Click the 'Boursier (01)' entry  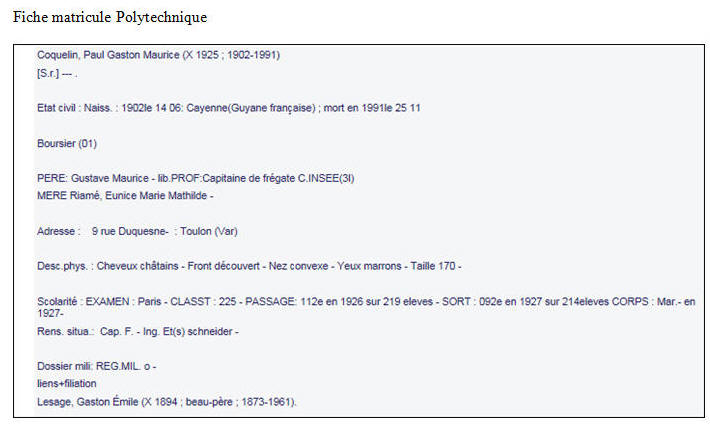pyautogui.click(x=67, y=143)
